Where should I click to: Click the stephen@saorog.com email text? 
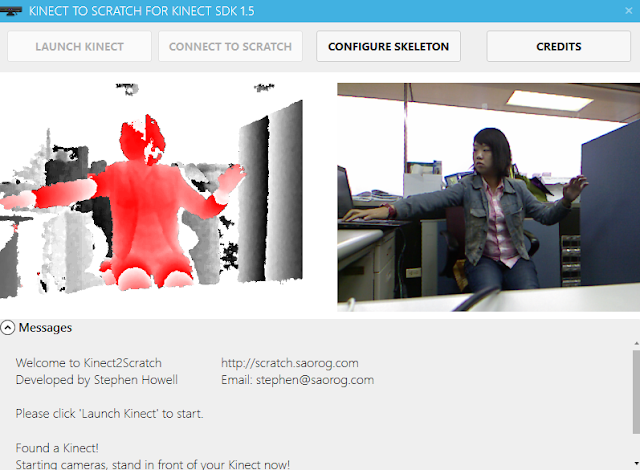[x=315, y=380]
